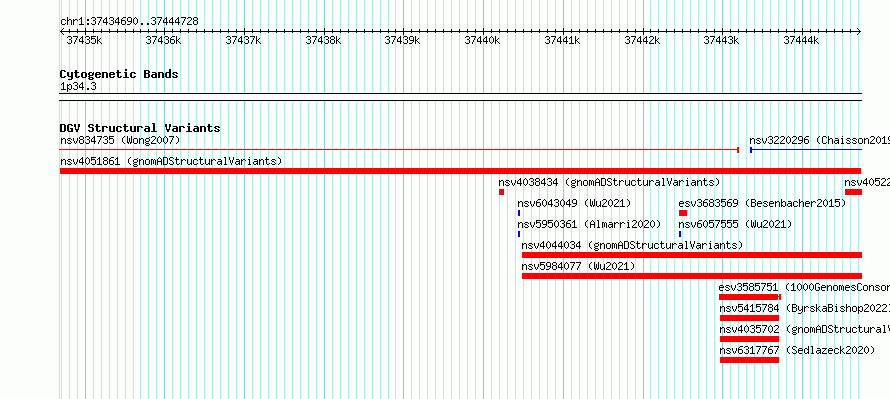The width and height of the screenshot is (890, 399).
Task: Click the 37439k ruler position
Action: (x=402, y=40)
